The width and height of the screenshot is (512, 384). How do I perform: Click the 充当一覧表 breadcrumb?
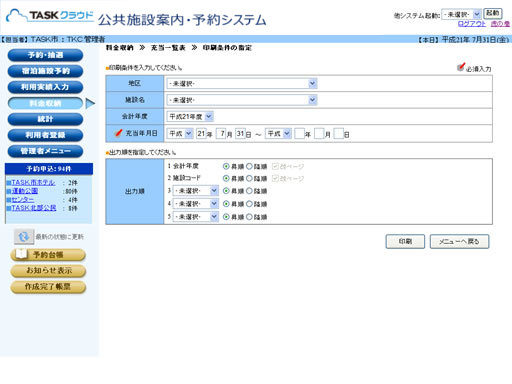tap(168, 48)
